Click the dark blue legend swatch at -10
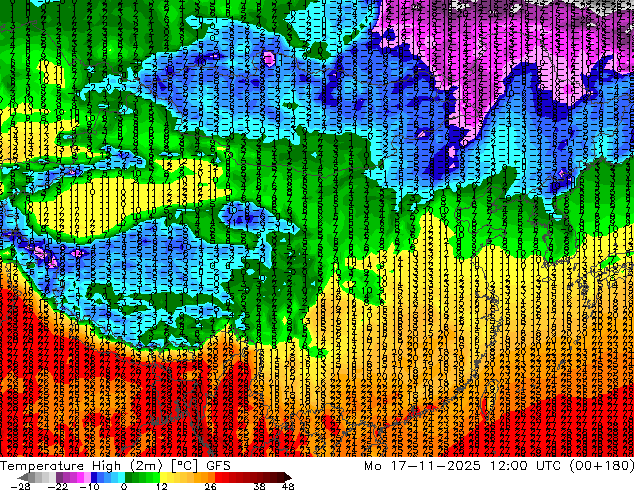The height and width of the screenshot is (490, 634). [94, 477]
